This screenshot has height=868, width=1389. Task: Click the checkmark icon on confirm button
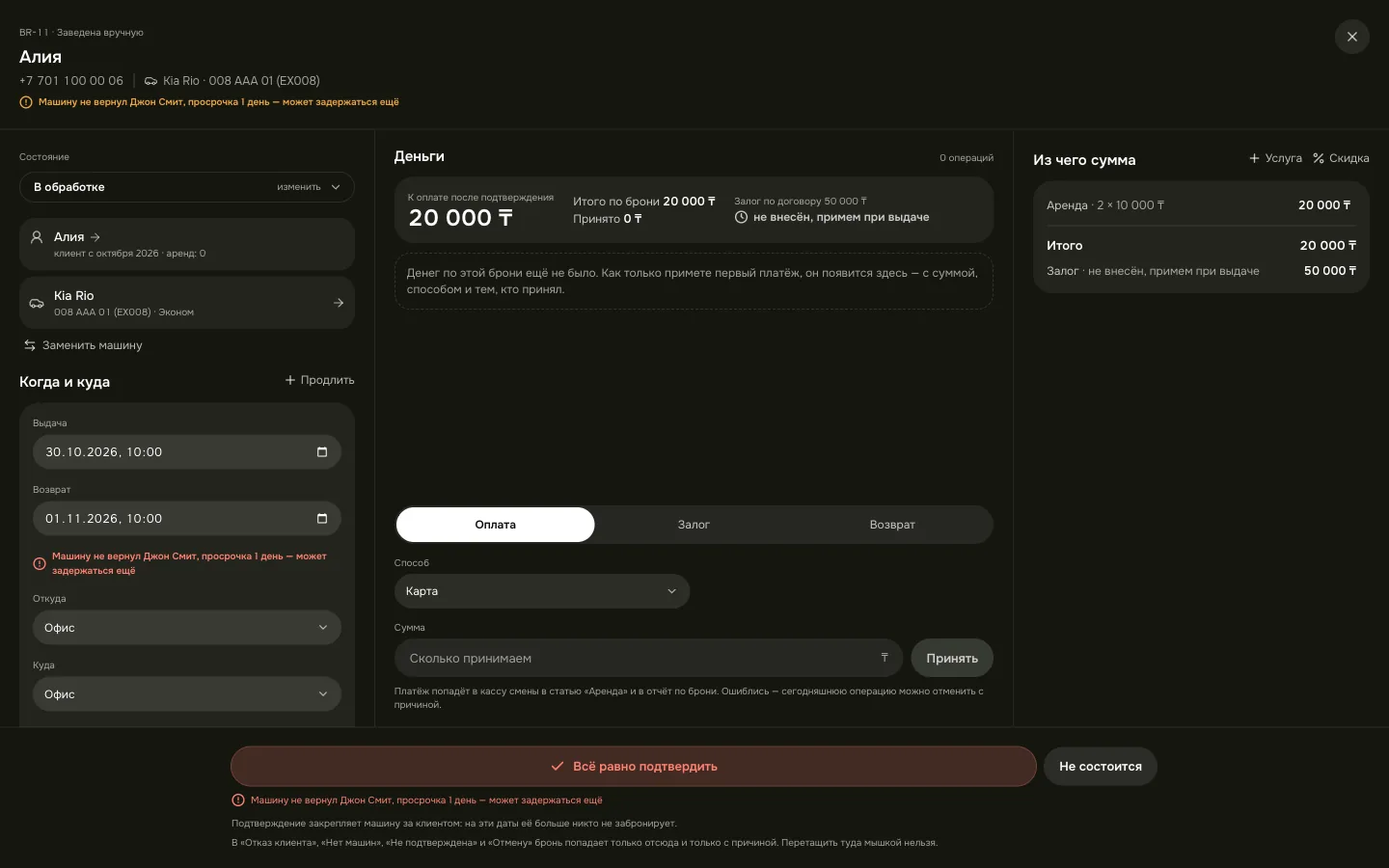[557, 767]
